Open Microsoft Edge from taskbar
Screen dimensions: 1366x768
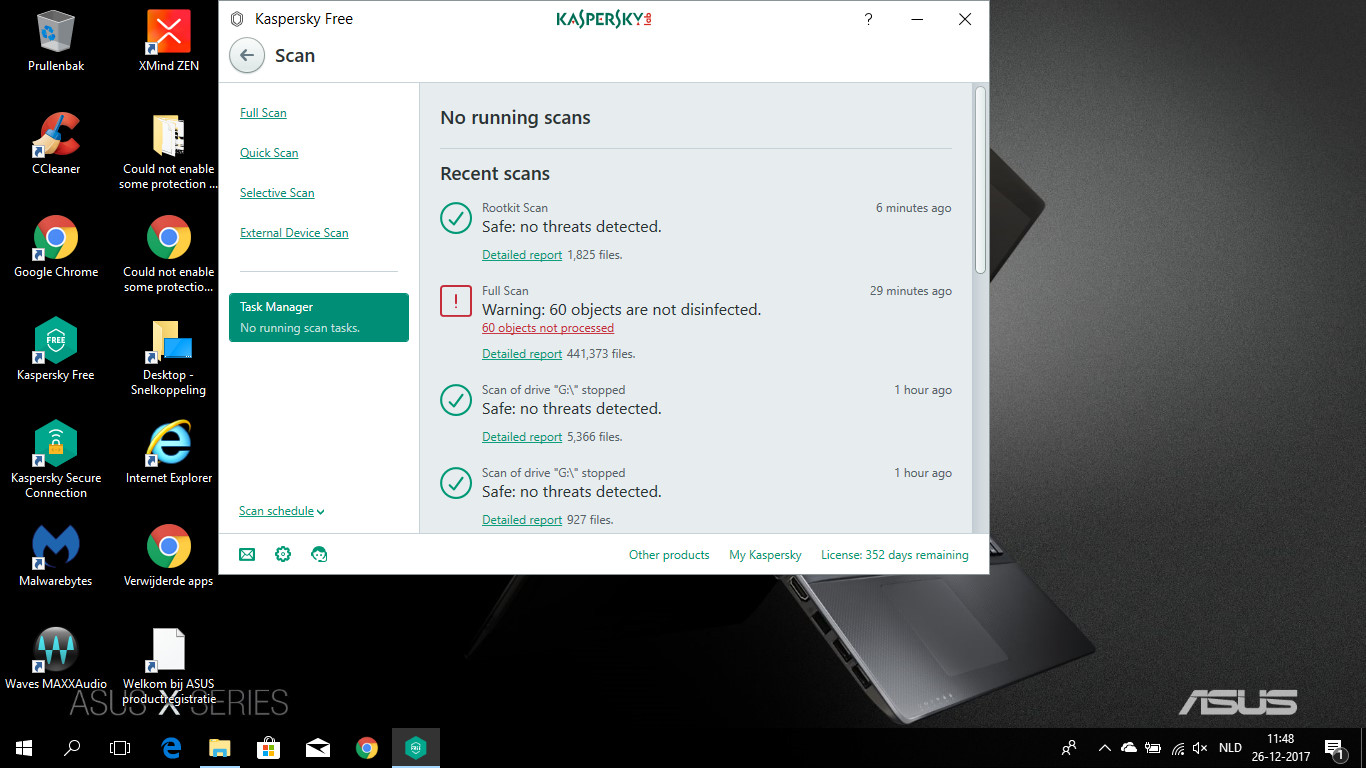pos(171,747)
